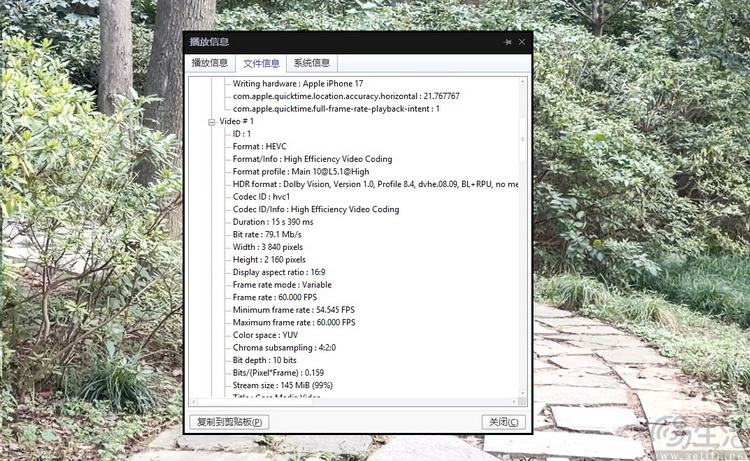Screen dimensions: 750x461
Task: Select the Chroma subsampling : 4:2:0 row
Action: [285, 348]
